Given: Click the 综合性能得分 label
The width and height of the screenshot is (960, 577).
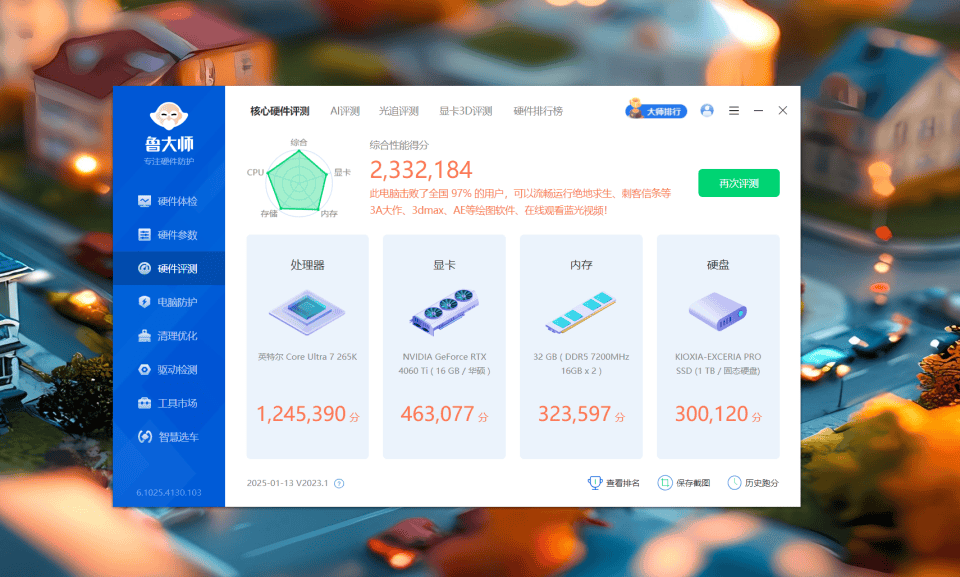Looking at the screenshot, I should coord(399,145).
